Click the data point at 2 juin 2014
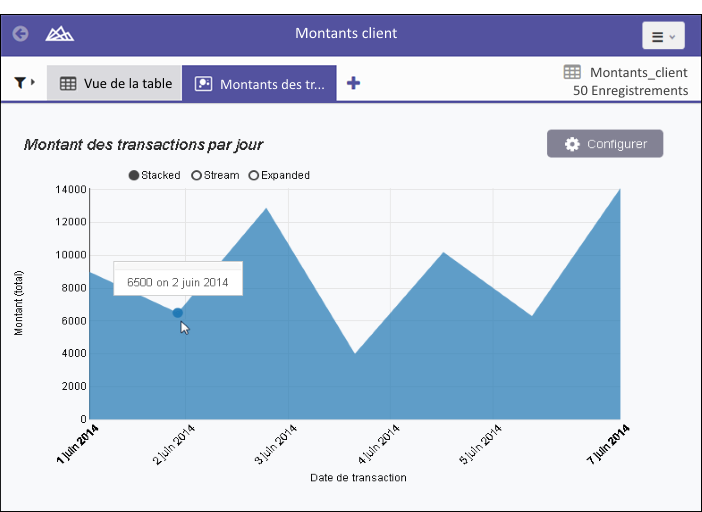The width and height of the screenshot is (702, 512). [178, 313]
